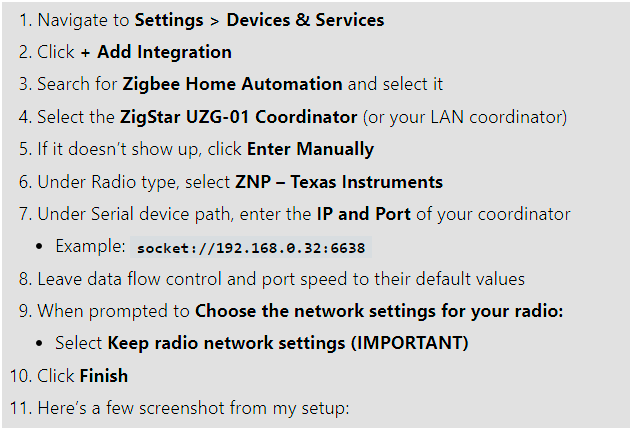Screen dimensions: 632x430
Task: Click the bold Finish text in step 10
Action: 103,376
